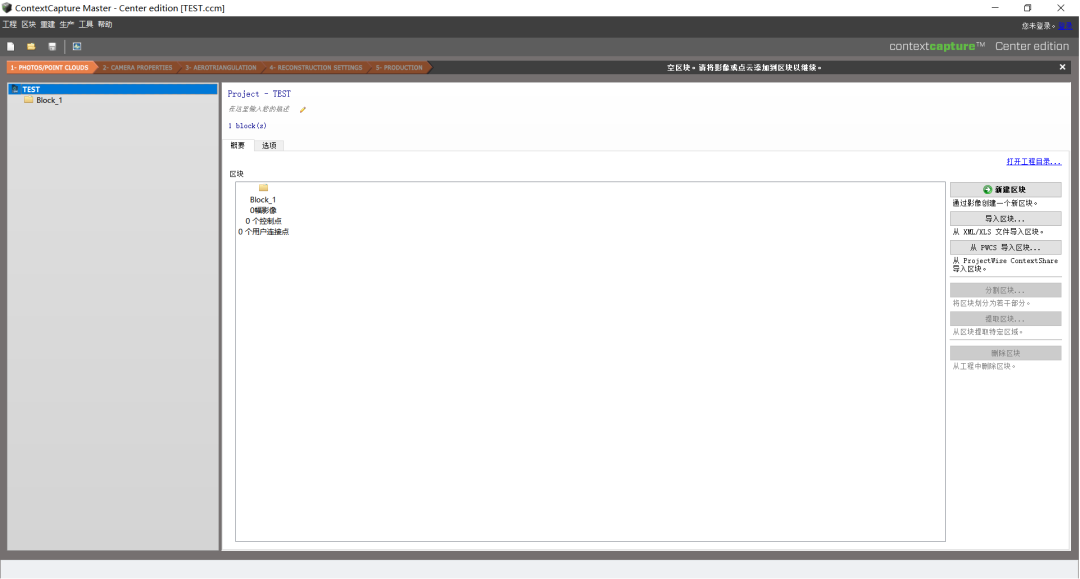Select step 5 Production
This screenshot has height=579, width=1080.
pyautogui.click(x=399, y=67)
